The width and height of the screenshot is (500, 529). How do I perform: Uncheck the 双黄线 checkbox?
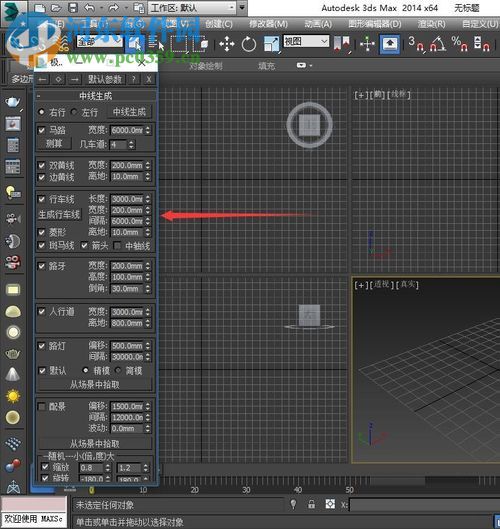tap(41, 165)
